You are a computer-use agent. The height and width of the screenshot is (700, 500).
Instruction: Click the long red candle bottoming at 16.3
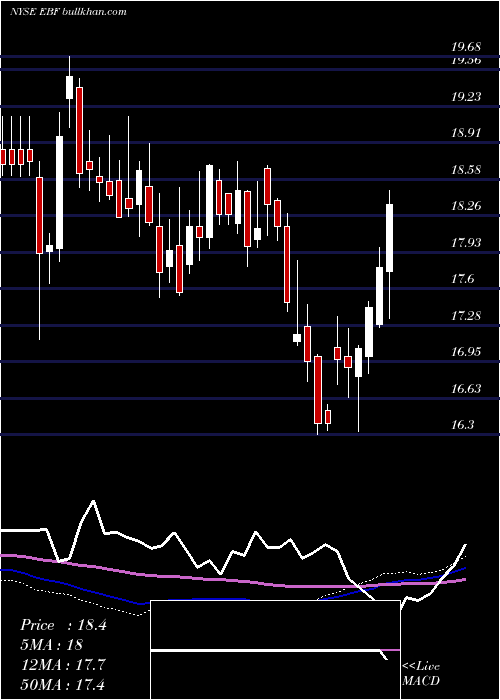pos(317,390)
